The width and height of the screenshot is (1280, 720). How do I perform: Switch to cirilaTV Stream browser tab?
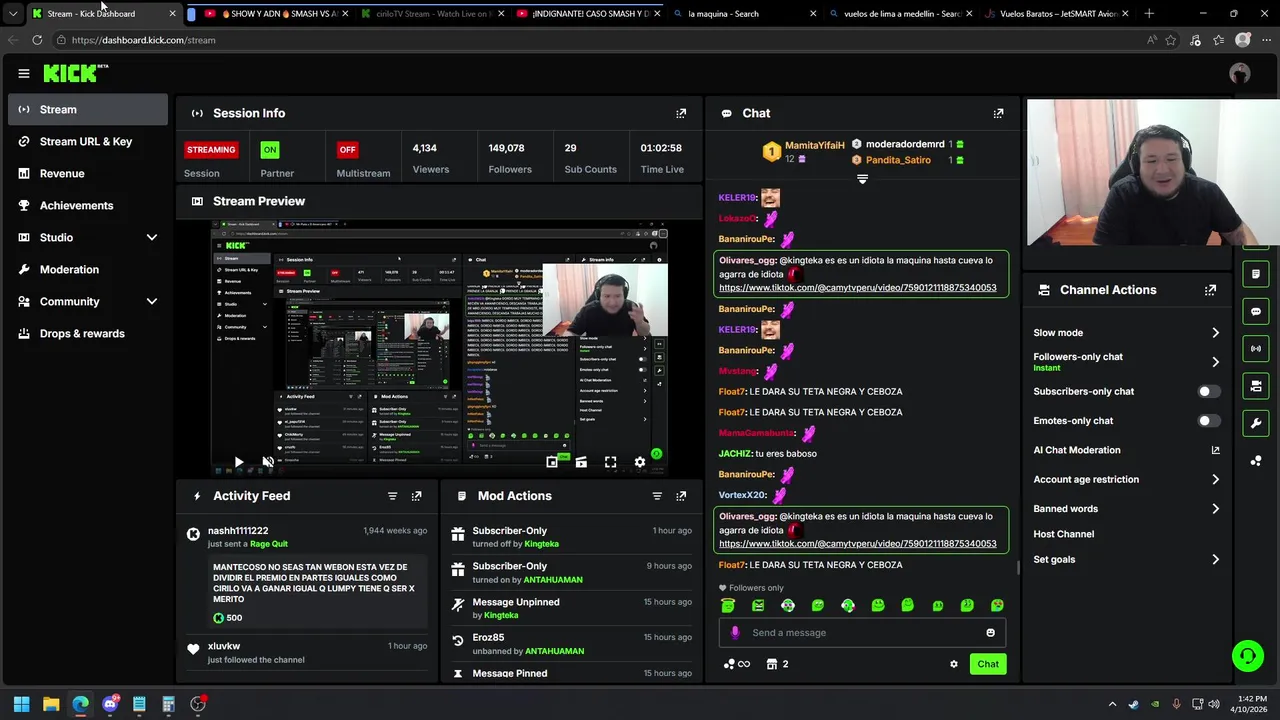[x=432, y=14]
